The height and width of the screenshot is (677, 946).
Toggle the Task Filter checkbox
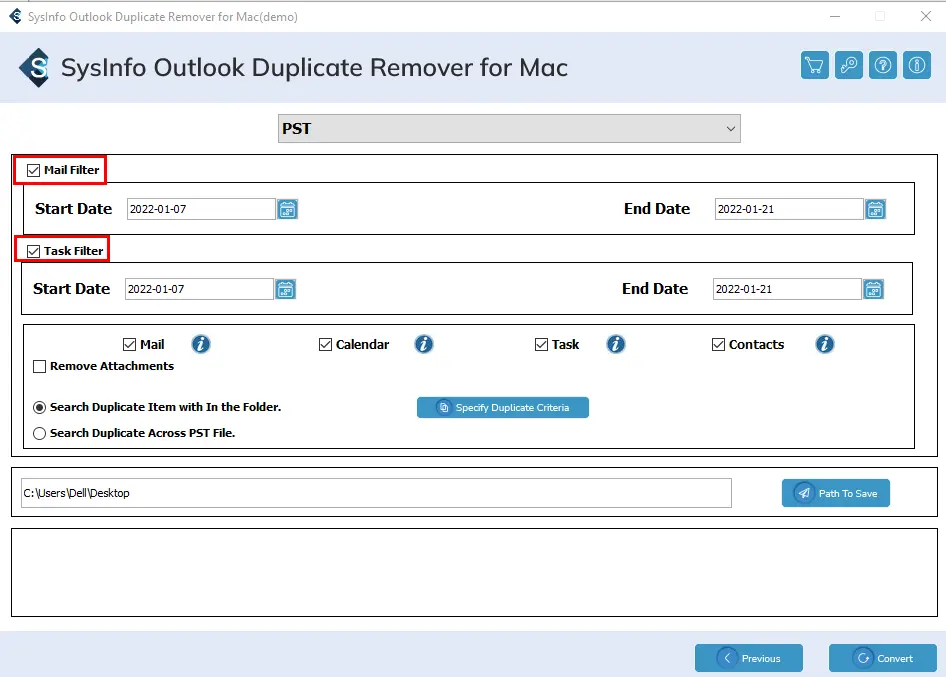pos(33,251)
